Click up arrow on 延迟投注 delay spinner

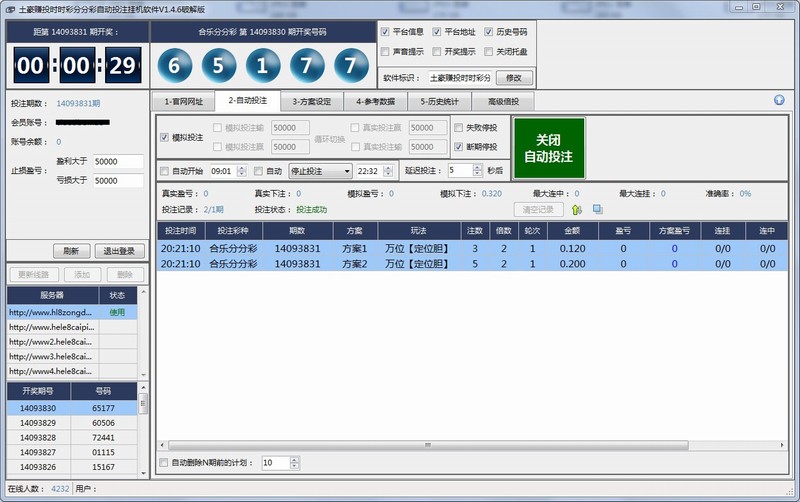pos(479,167)
